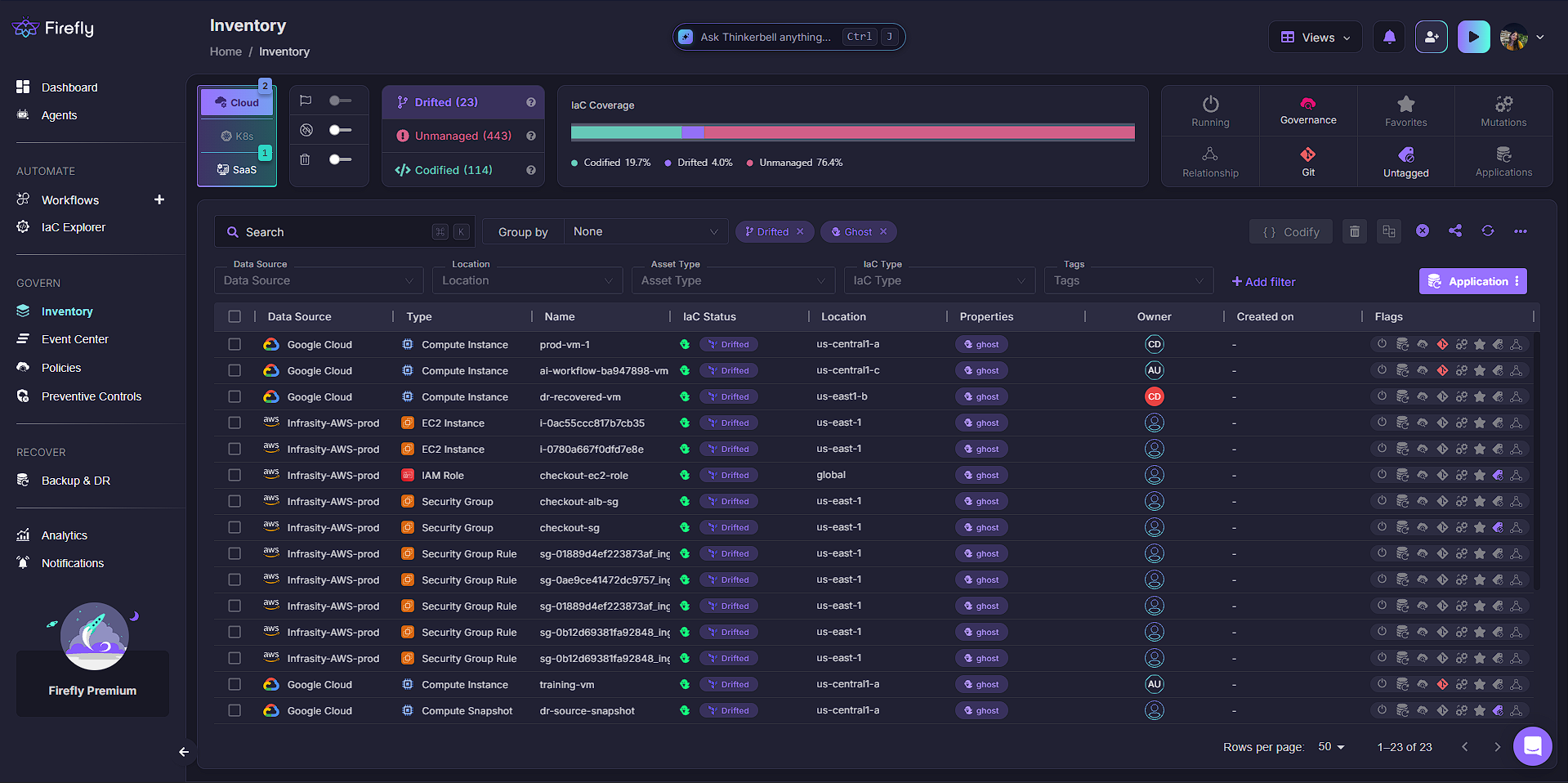The width and height of the screenshot is (1568, 783).
Task: Select the Applications filter icon
Action: pyautogui.click(x=1503, y=162)
